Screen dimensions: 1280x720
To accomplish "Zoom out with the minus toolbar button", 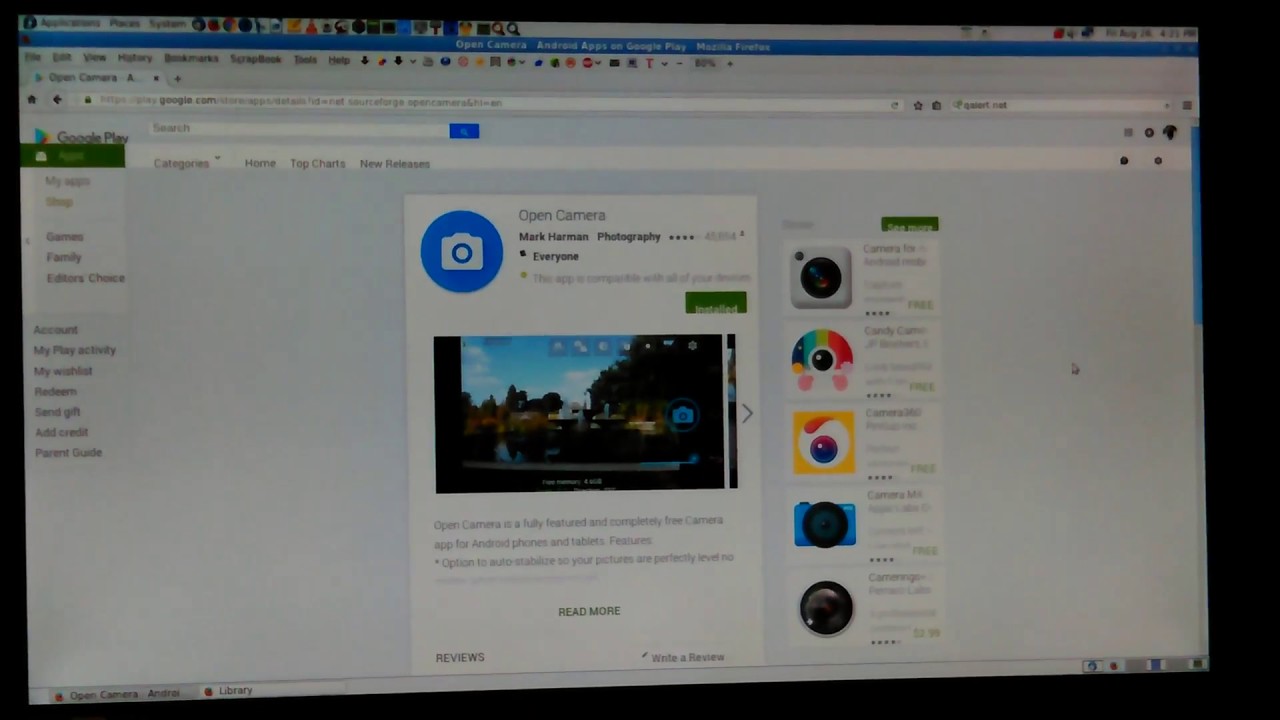I will coord(680,63).
